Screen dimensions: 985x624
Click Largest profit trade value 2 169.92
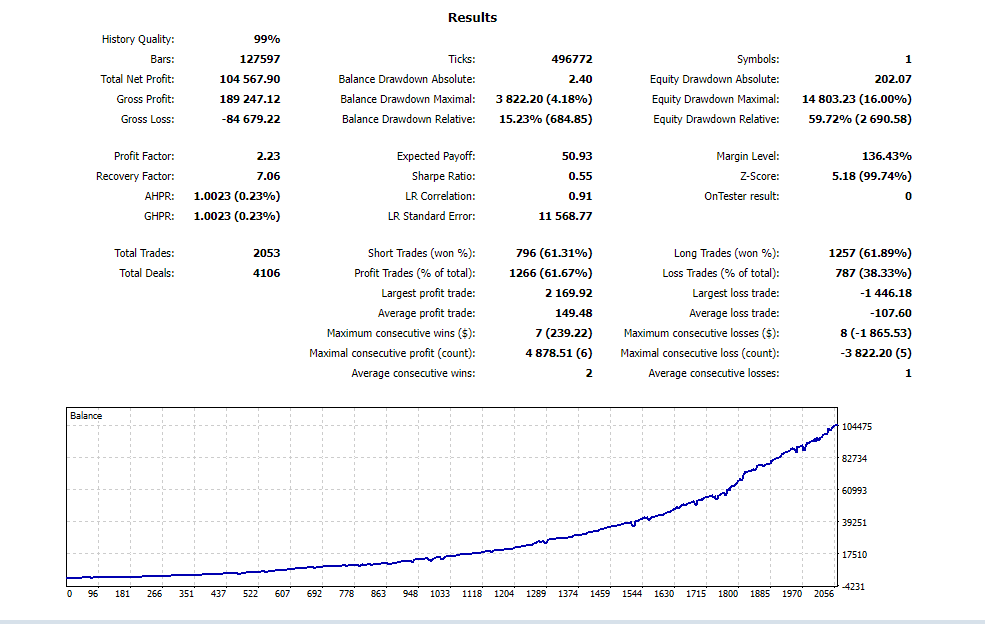pyautogui.click(x=569, y=293)
